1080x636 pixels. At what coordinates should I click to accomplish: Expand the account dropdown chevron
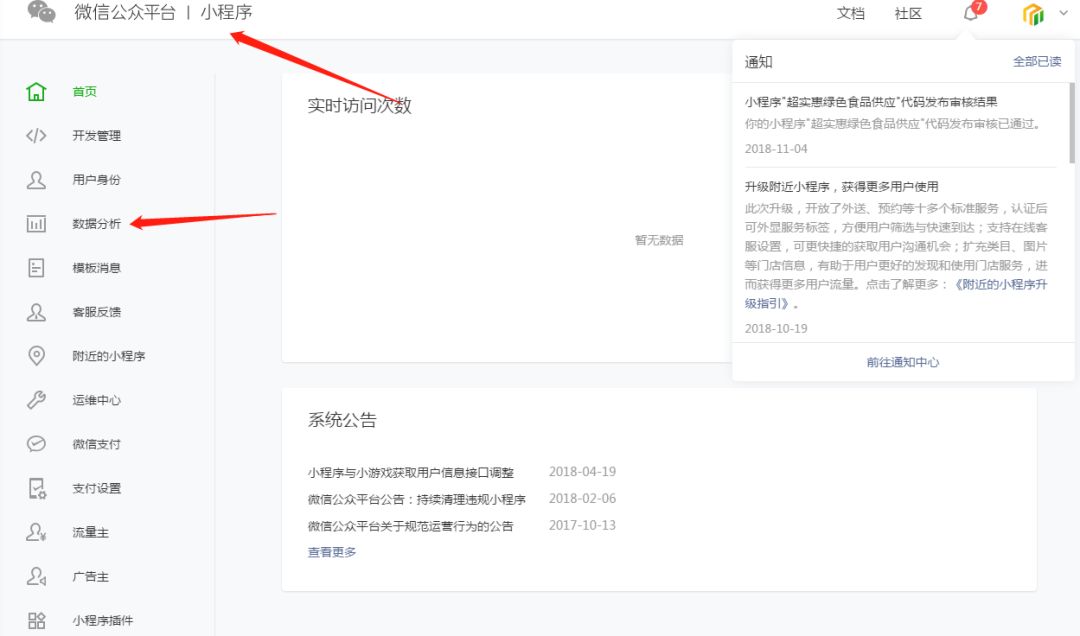pos(1063,13)
